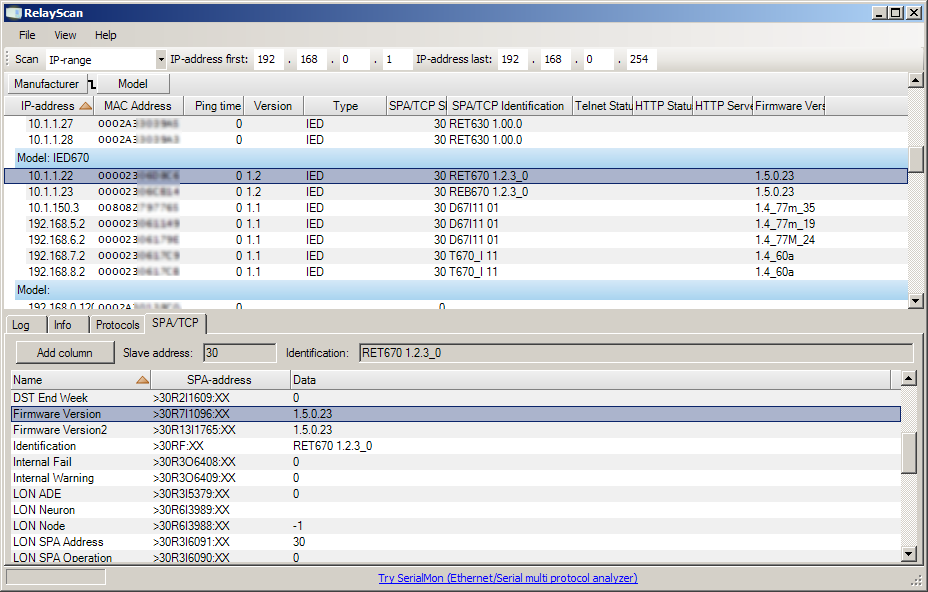Switch to the SPA/TCP tab

(175, 323)
